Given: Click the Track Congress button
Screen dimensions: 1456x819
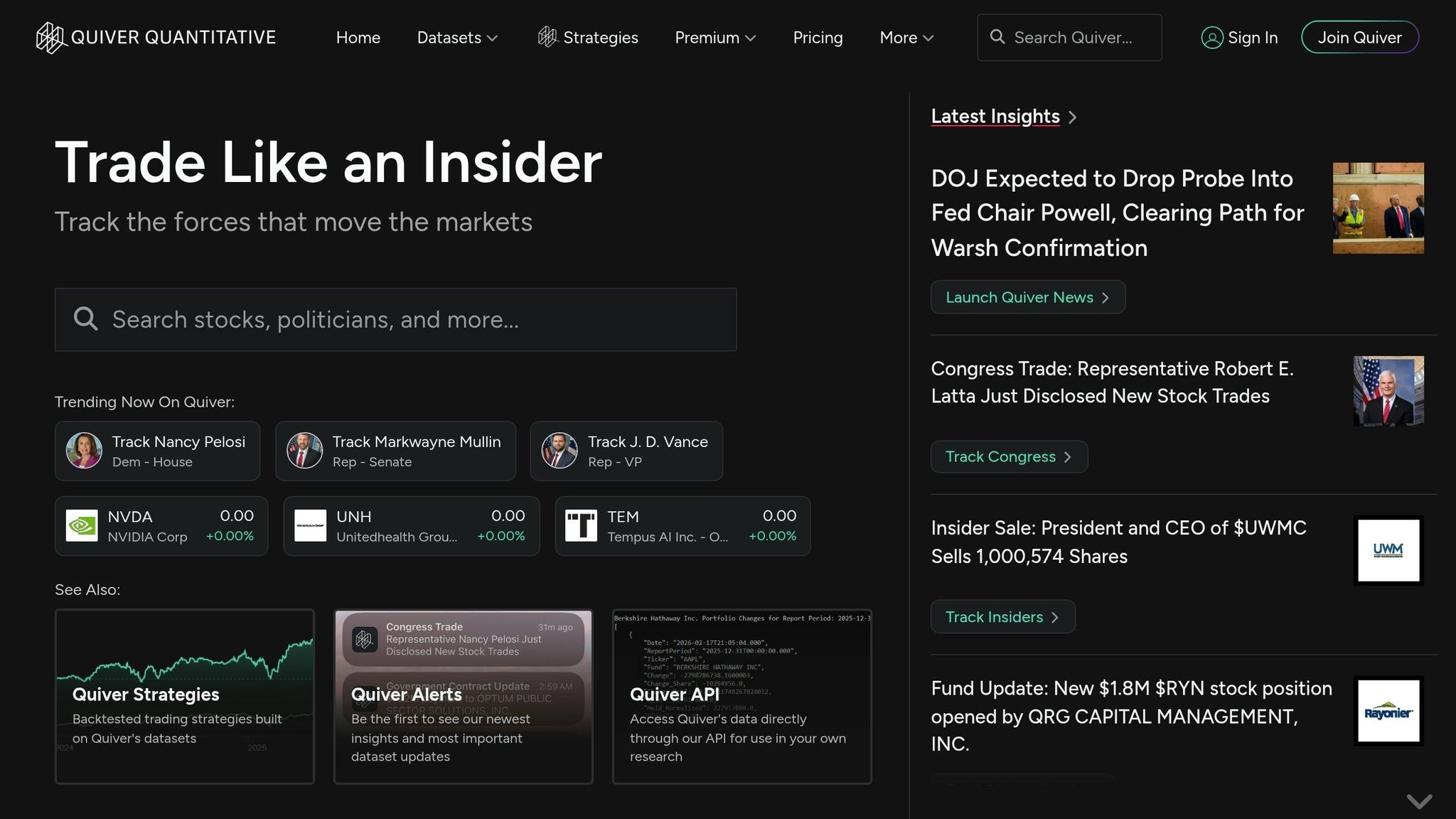Looking at the screenshot, I should pyautogui.click(x=1010, y=456).
